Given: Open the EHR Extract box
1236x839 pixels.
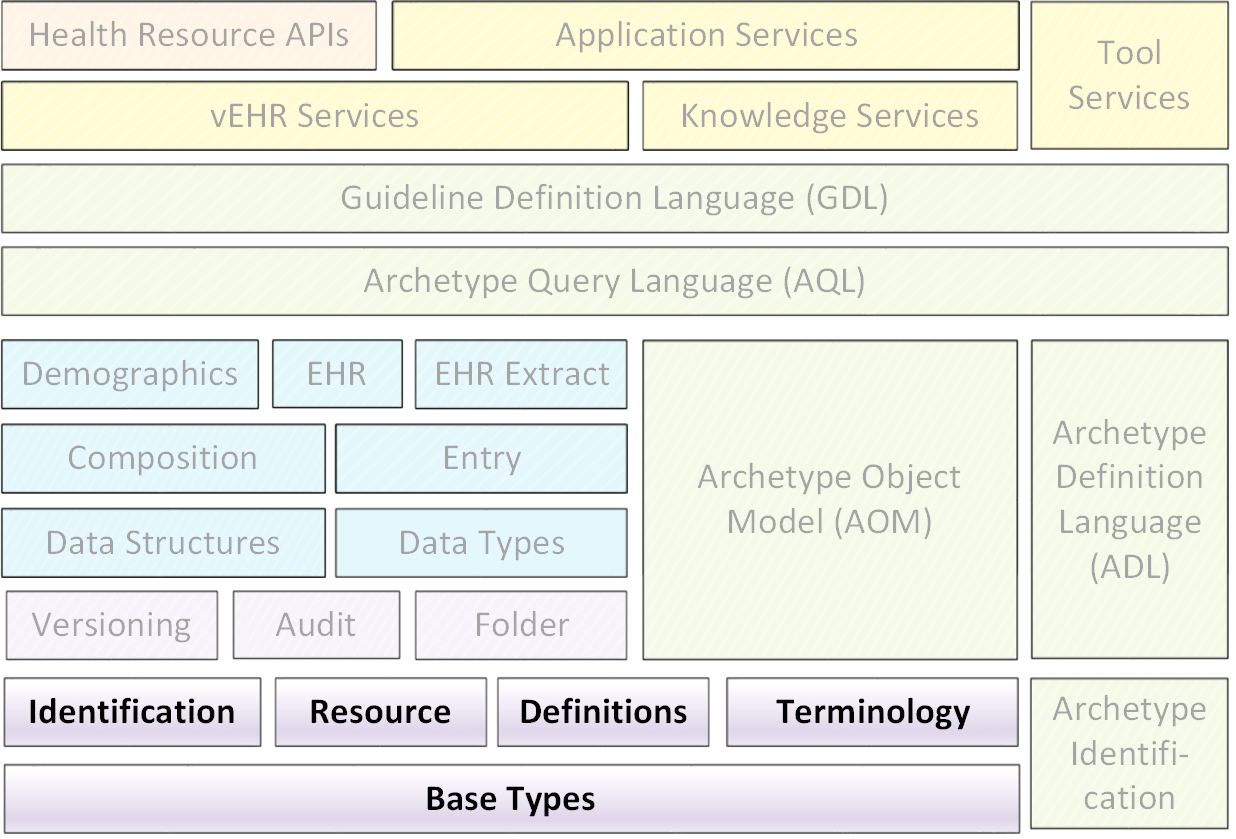Looking at the screenshot, I should coord(521,375).
